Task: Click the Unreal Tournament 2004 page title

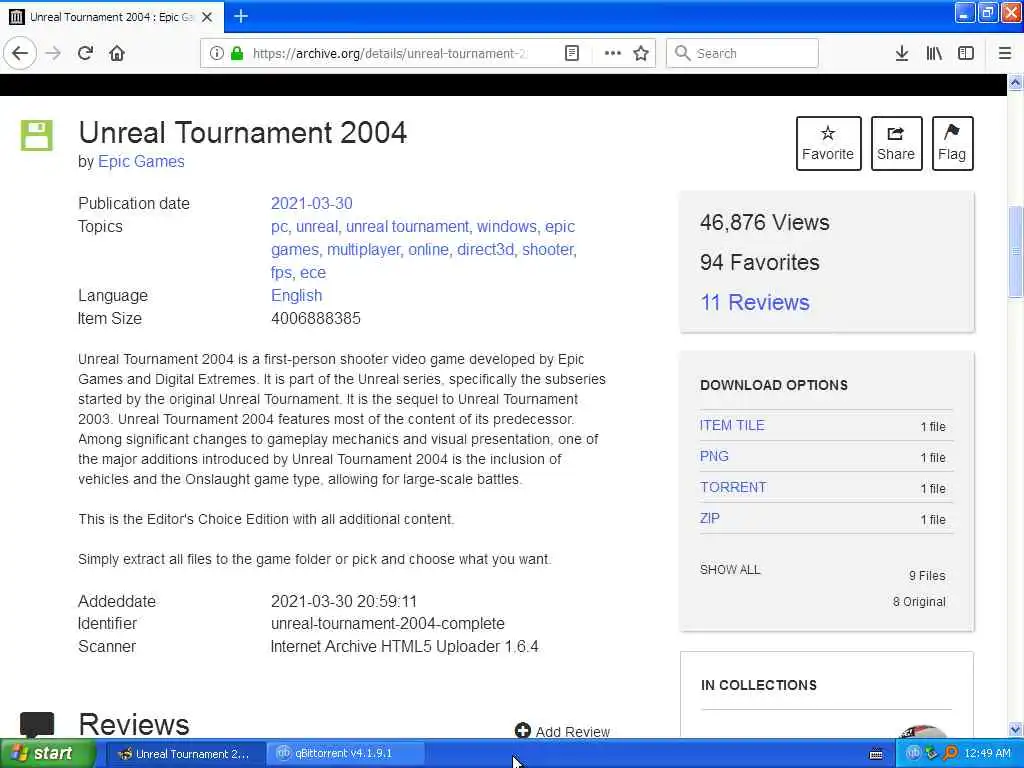Action: [242, 133]
